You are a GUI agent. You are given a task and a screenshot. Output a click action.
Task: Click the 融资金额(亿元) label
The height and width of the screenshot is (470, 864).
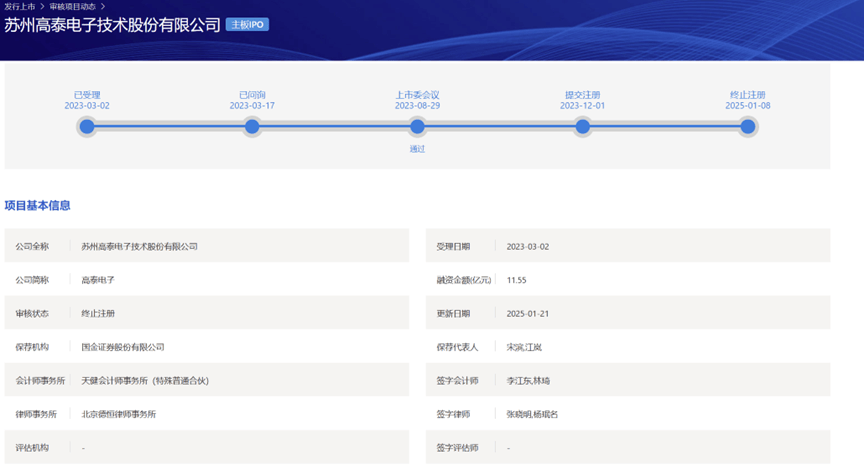[x=463, y=280]
